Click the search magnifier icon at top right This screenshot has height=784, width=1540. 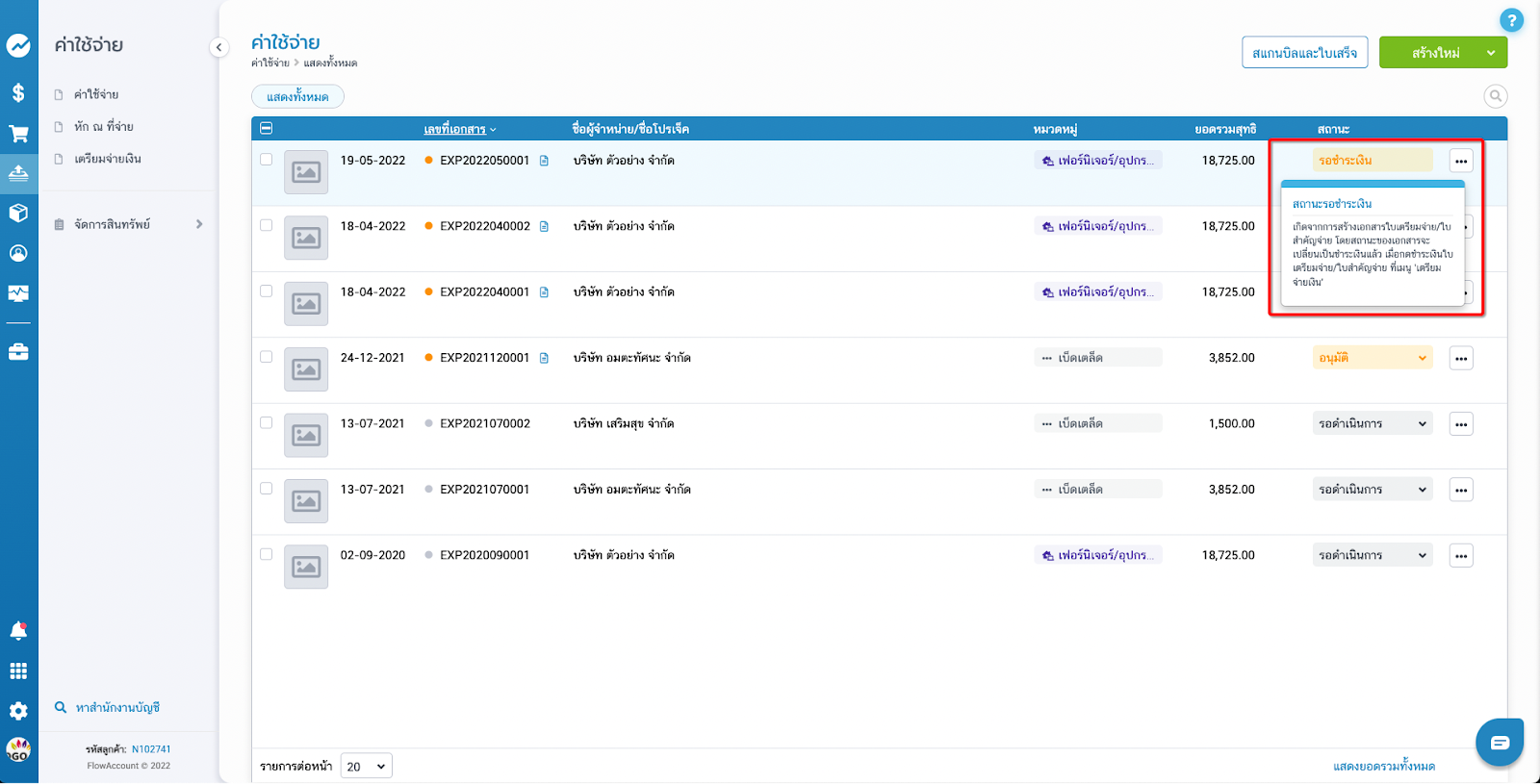tap(1495, 96)
